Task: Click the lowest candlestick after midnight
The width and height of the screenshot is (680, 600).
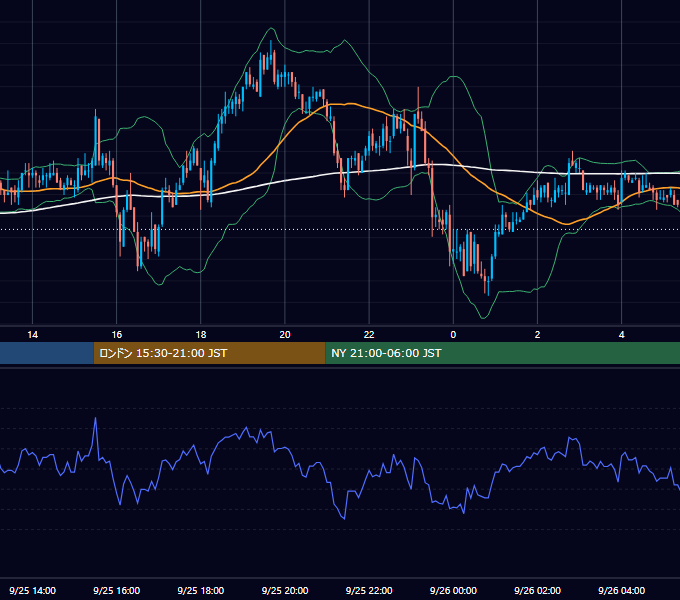Action: tap(488, 286)
